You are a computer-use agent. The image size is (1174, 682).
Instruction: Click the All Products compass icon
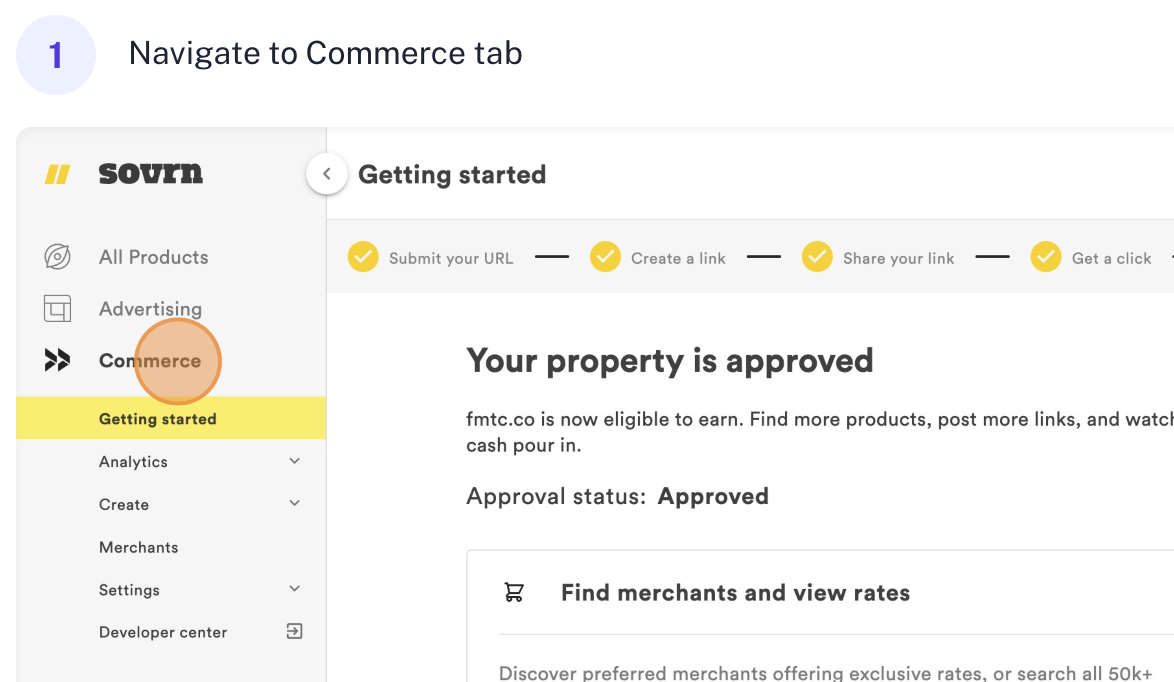pos(57,257)
